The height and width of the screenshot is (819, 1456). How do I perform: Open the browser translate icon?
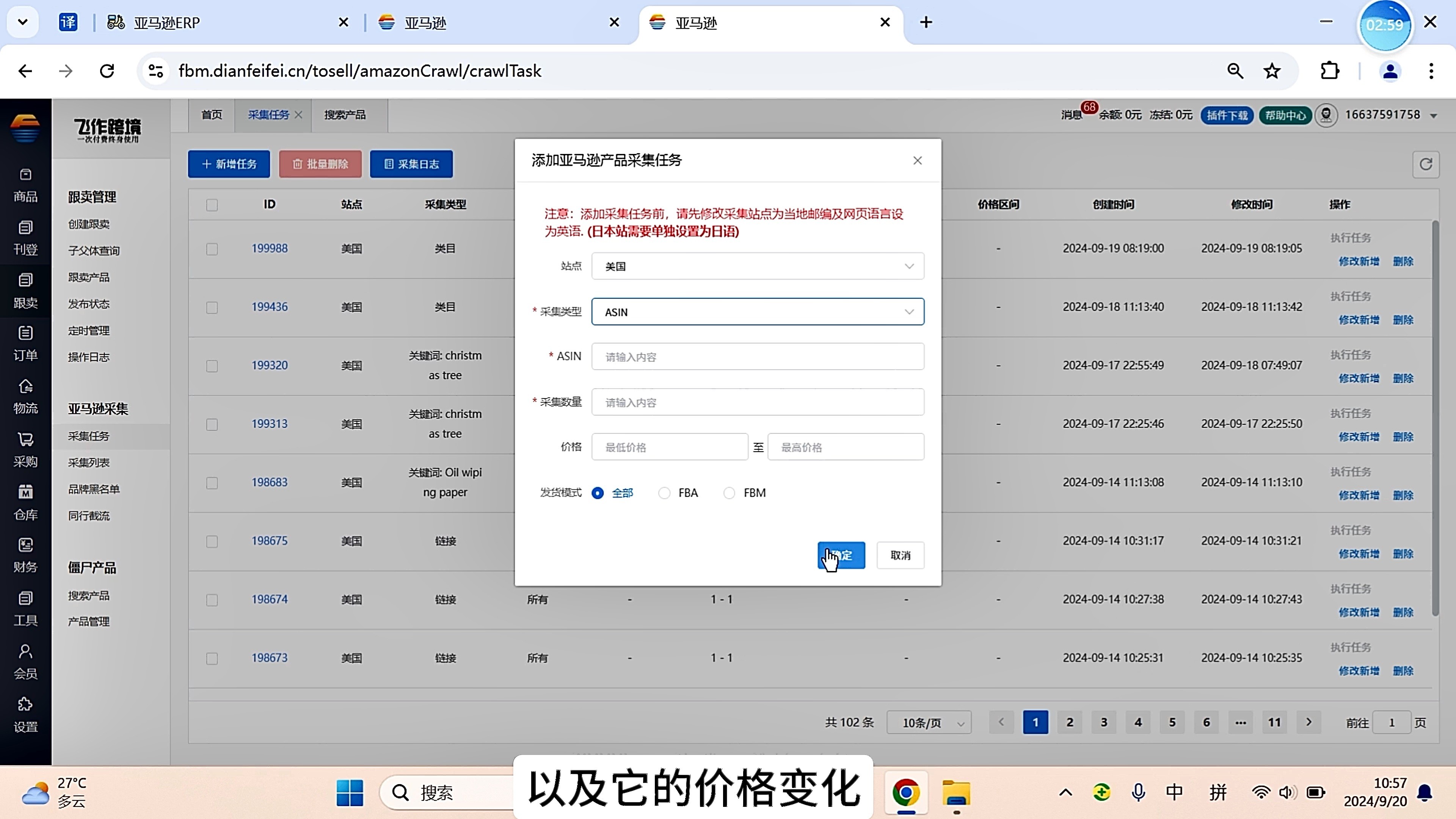[x=68, y=23]
